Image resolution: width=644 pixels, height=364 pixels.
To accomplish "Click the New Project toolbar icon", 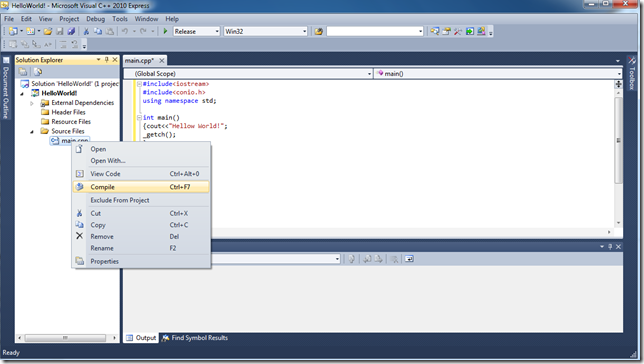I will point(13,31).
